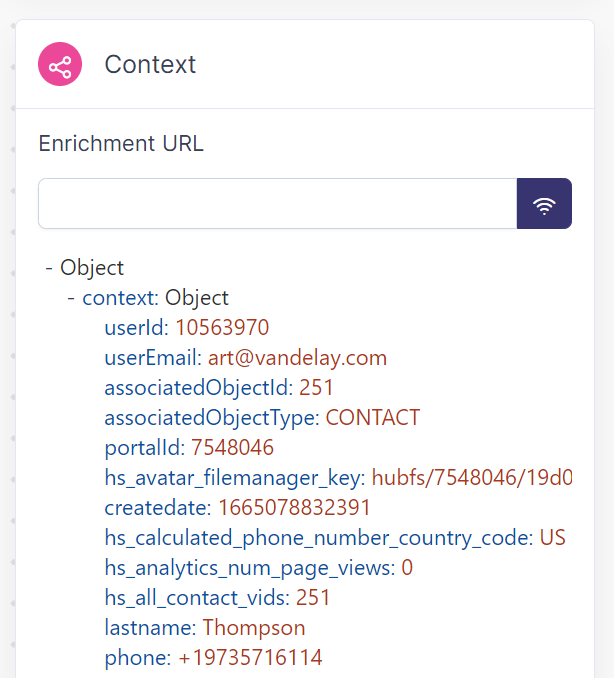
Task: Click the hs_calculated_phone_number_country_code key
Action: (x=318, y=538)
